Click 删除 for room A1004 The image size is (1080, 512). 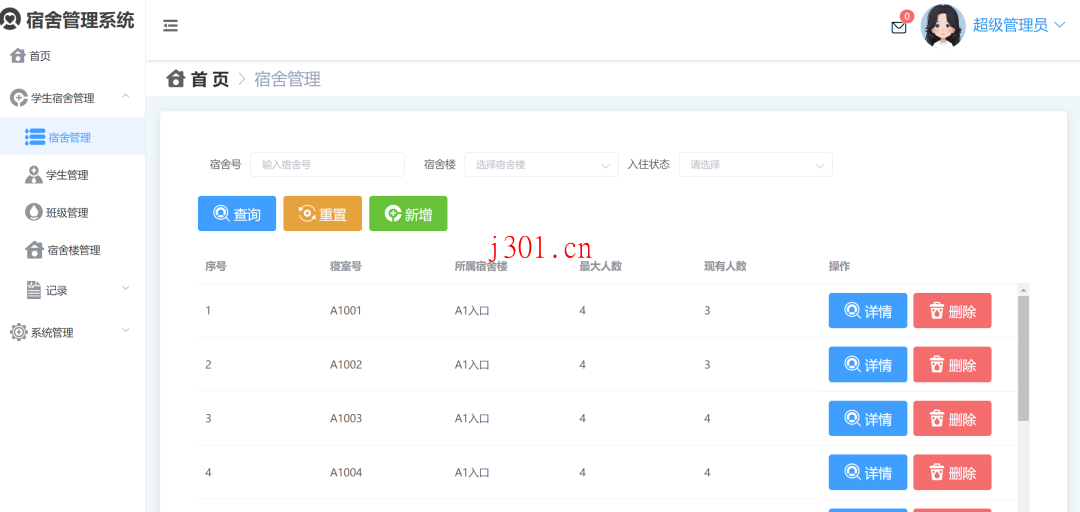point(953,472)
